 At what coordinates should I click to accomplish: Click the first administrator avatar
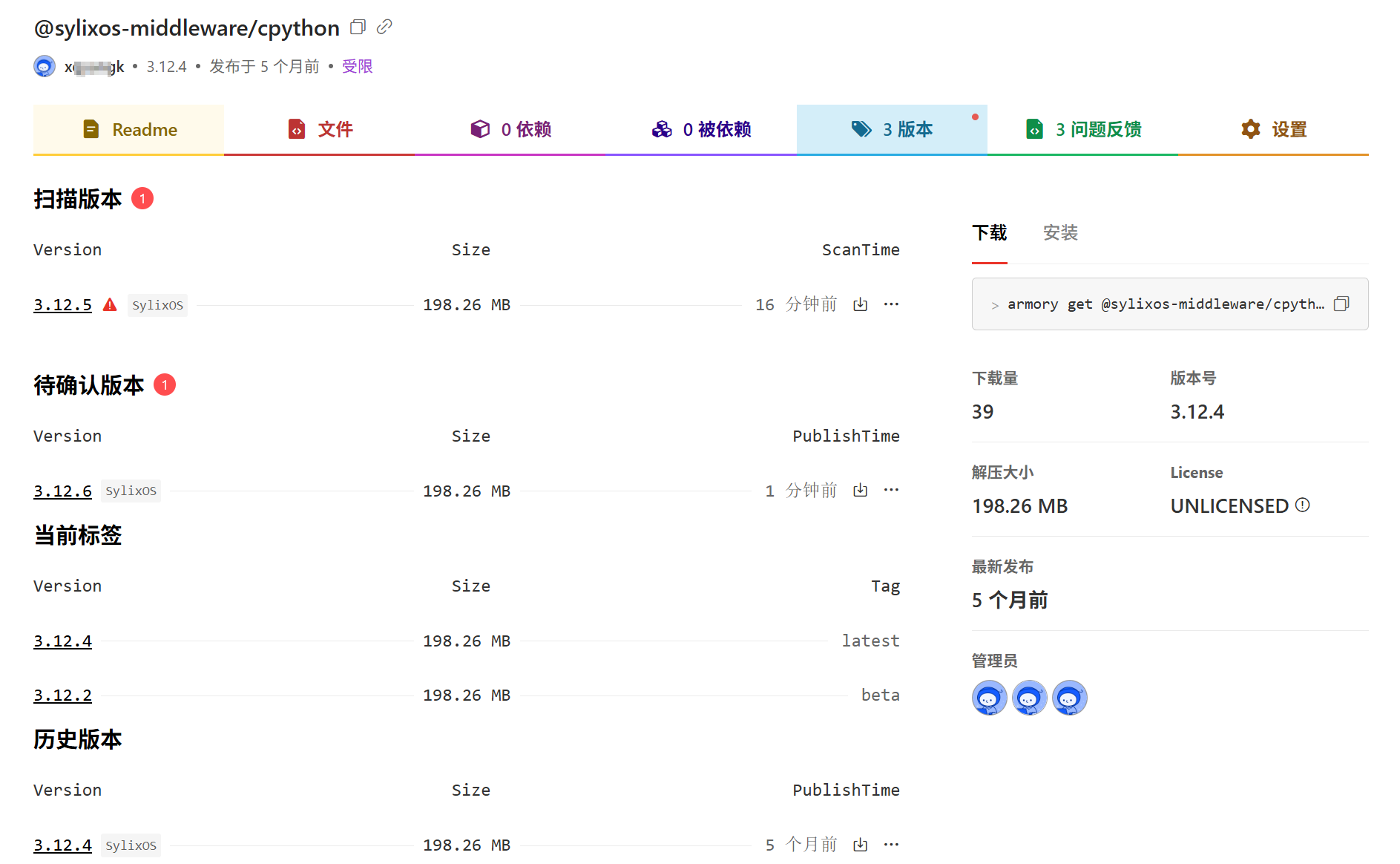[989, 698]
